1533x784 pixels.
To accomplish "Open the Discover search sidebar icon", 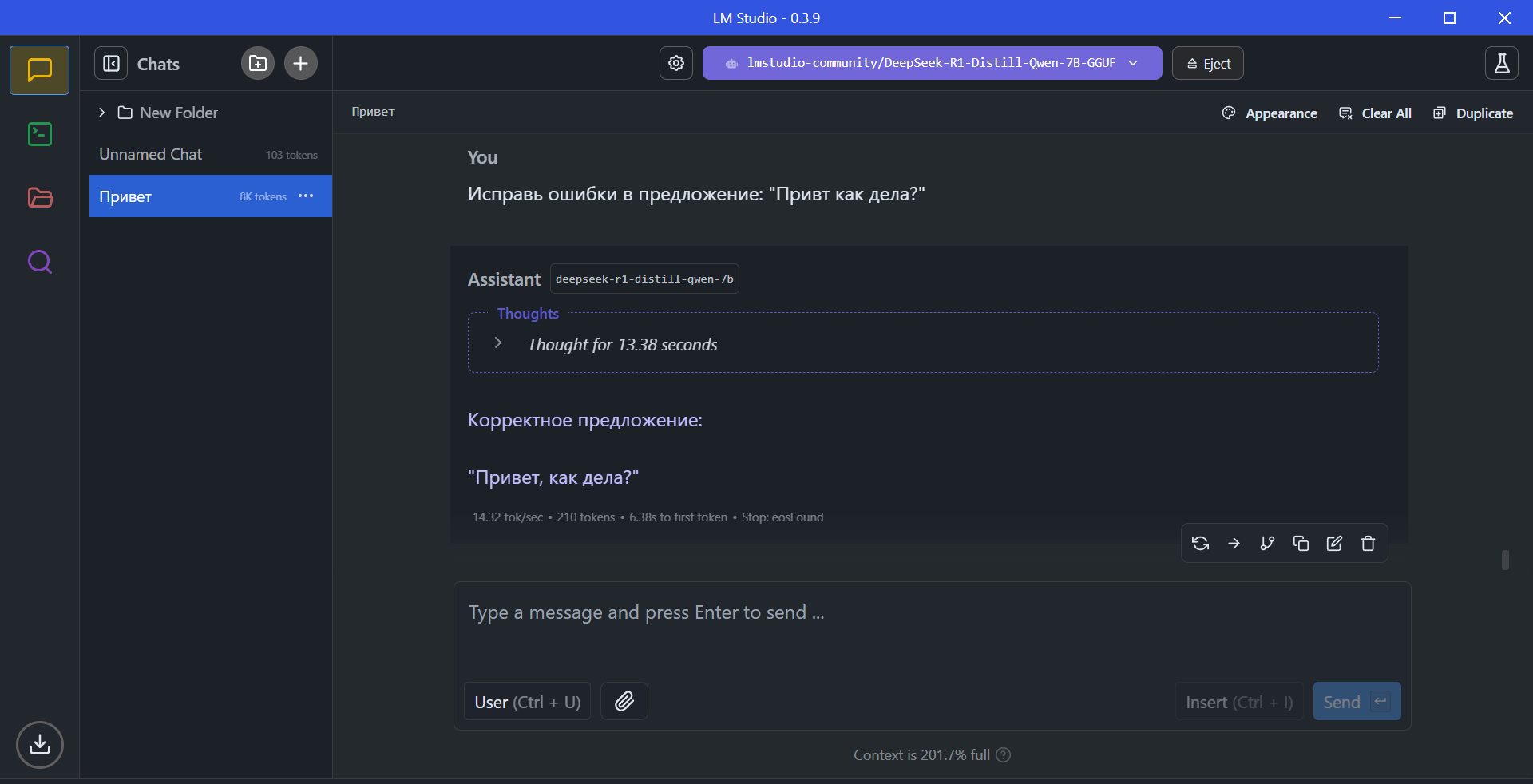I will [40, 262].
